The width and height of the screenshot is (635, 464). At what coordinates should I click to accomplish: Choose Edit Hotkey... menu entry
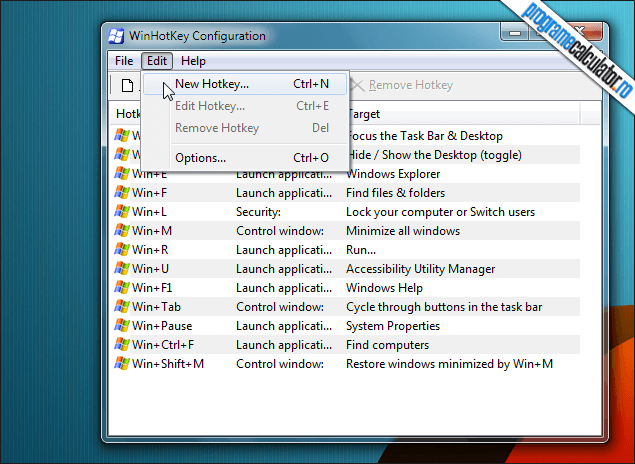(245, 106)
